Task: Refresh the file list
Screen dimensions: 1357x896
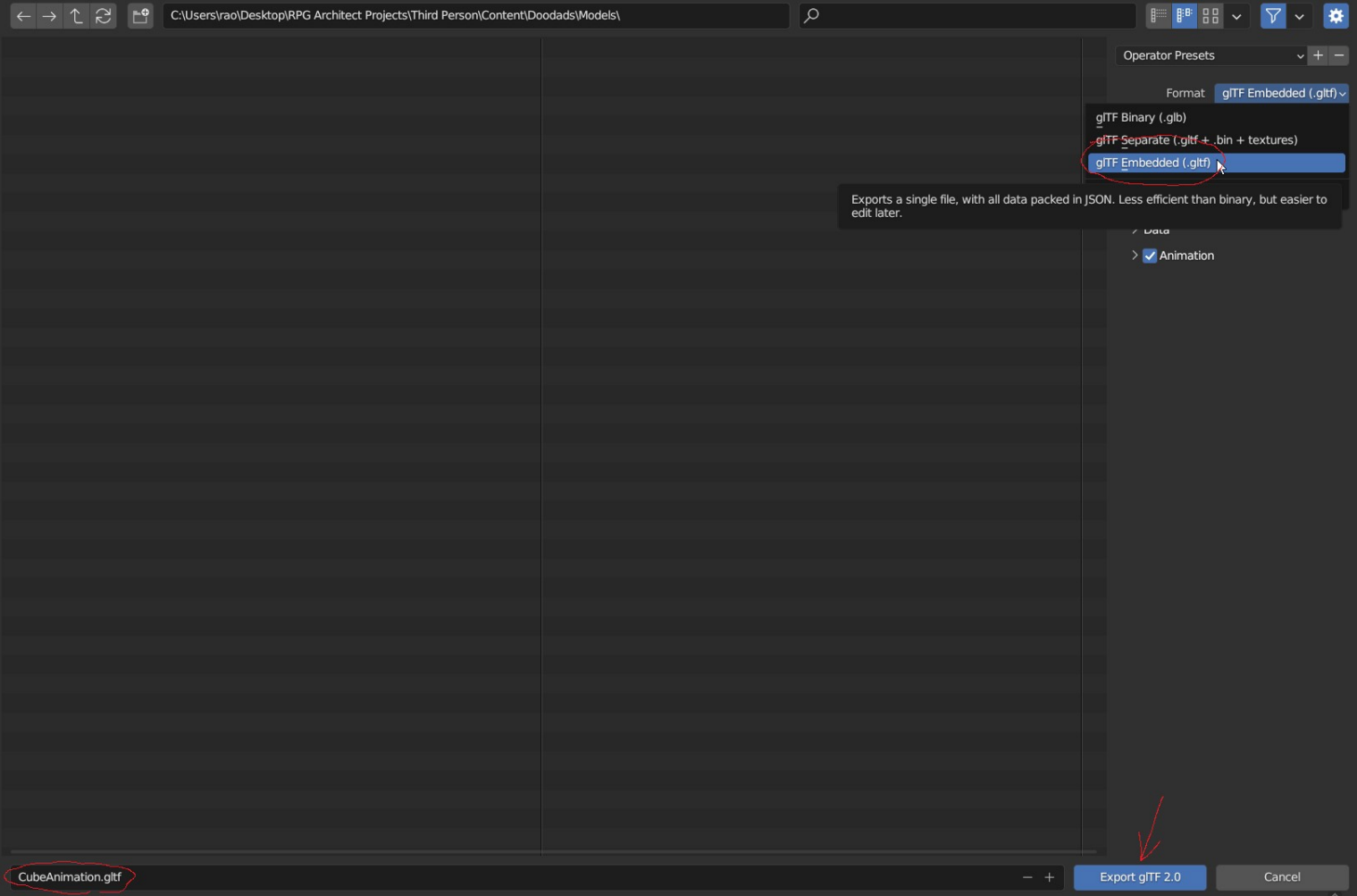Action: point(104,16)
